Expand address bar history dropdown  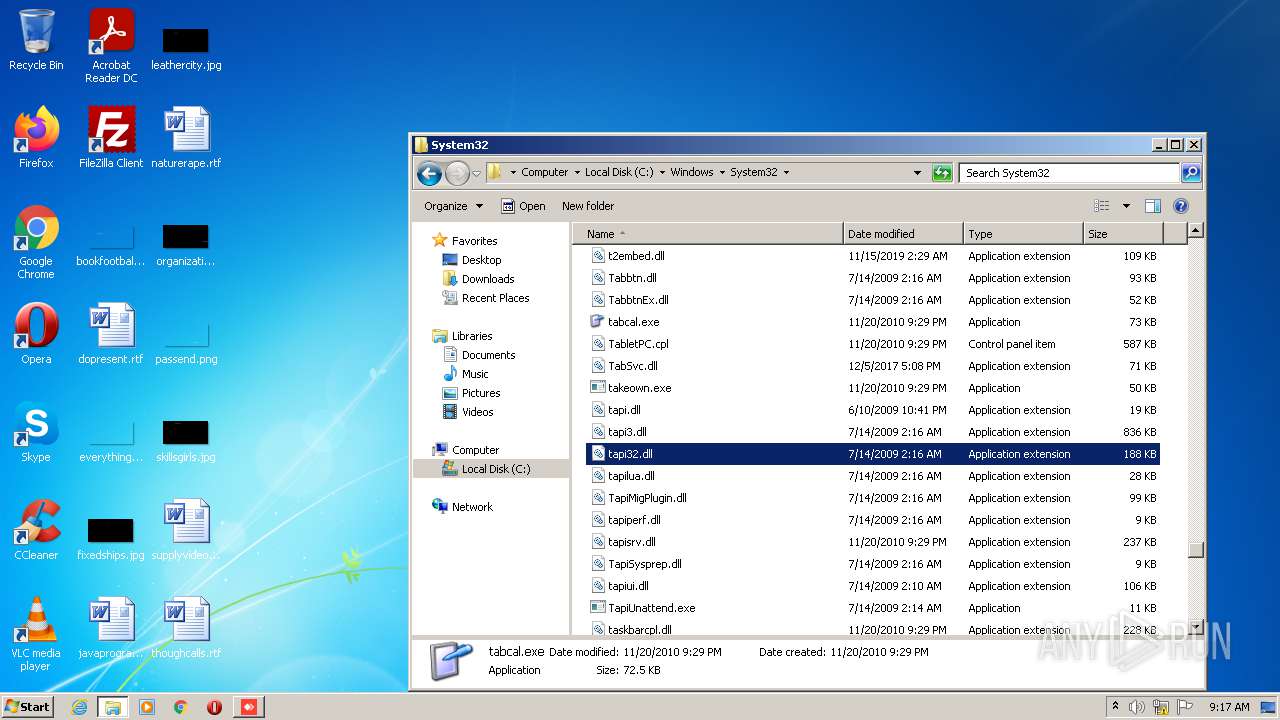pyautogui.click(x=917, y=173)
